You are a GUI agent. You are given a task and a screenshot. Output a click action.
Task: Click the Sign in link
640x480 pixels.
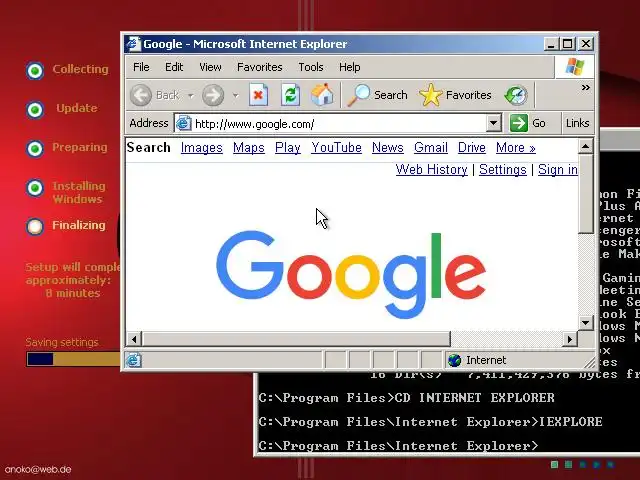click(558, 169)
